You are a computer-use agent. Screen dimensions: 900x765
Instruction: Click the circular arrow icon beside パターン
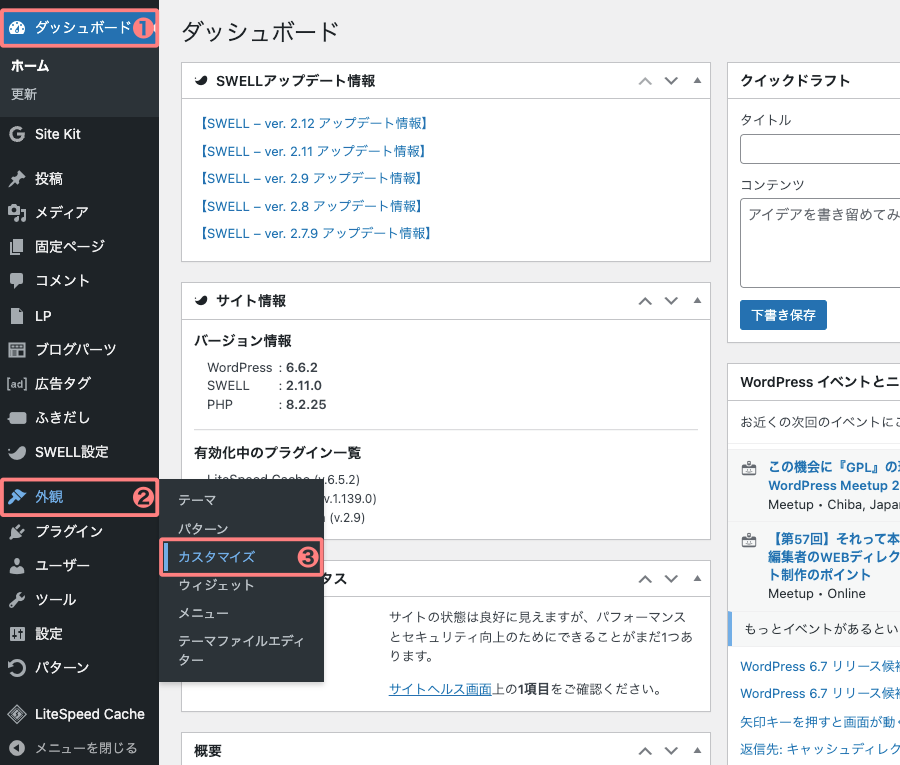(x=17, y=668)
